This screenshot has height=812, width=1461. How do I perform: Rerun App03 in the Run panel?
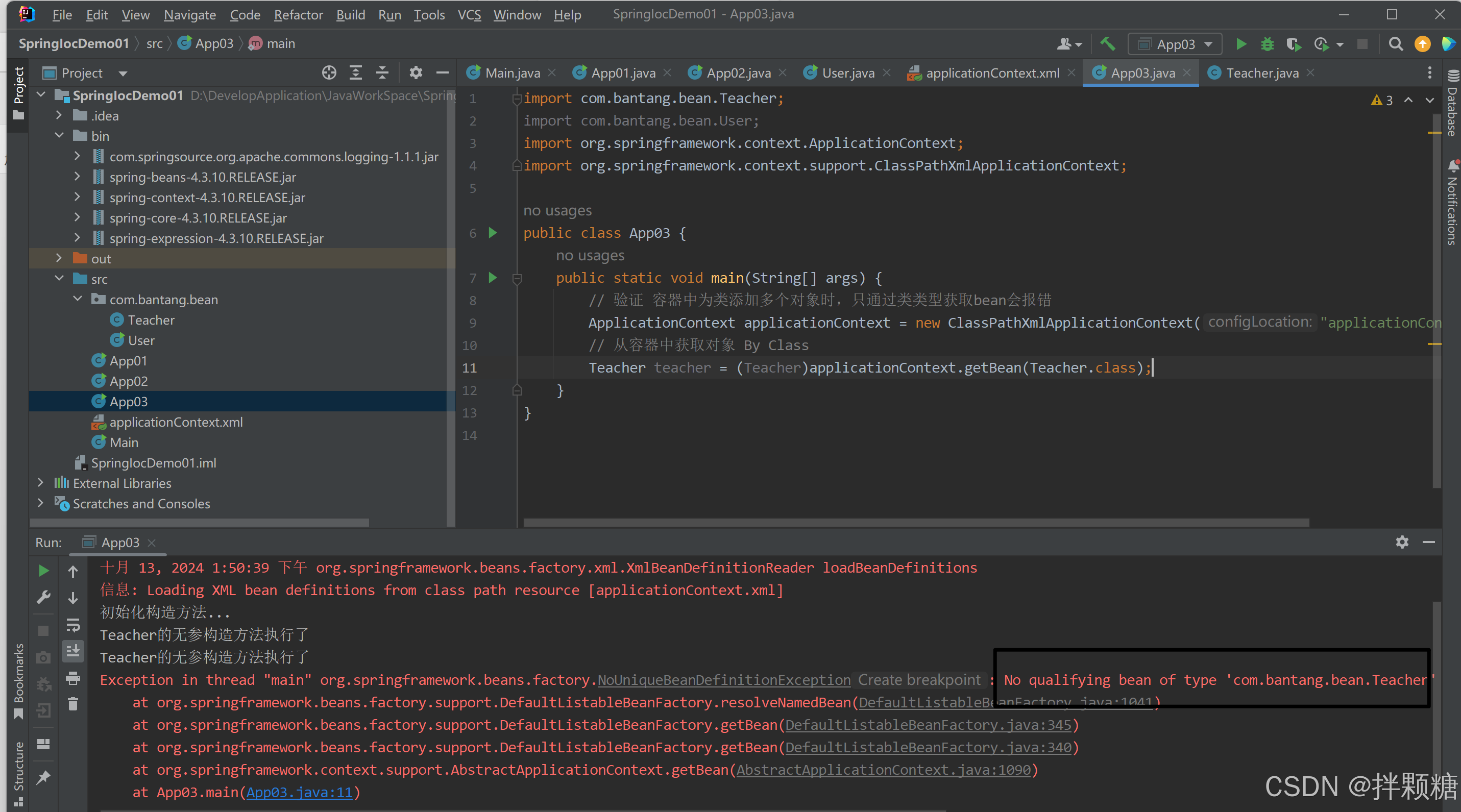44,571
